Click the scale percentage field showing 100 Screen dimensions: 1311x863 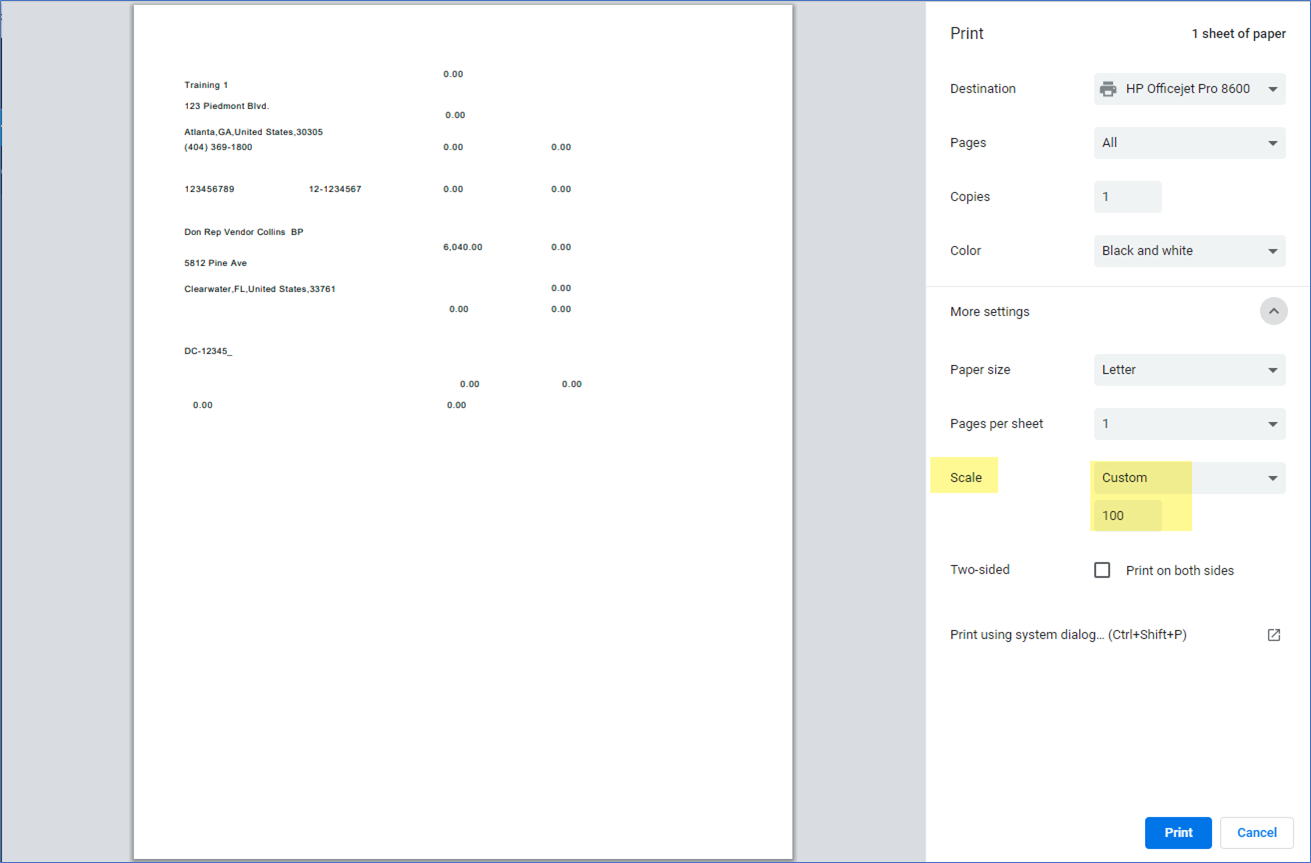[x=1127, y=516]
